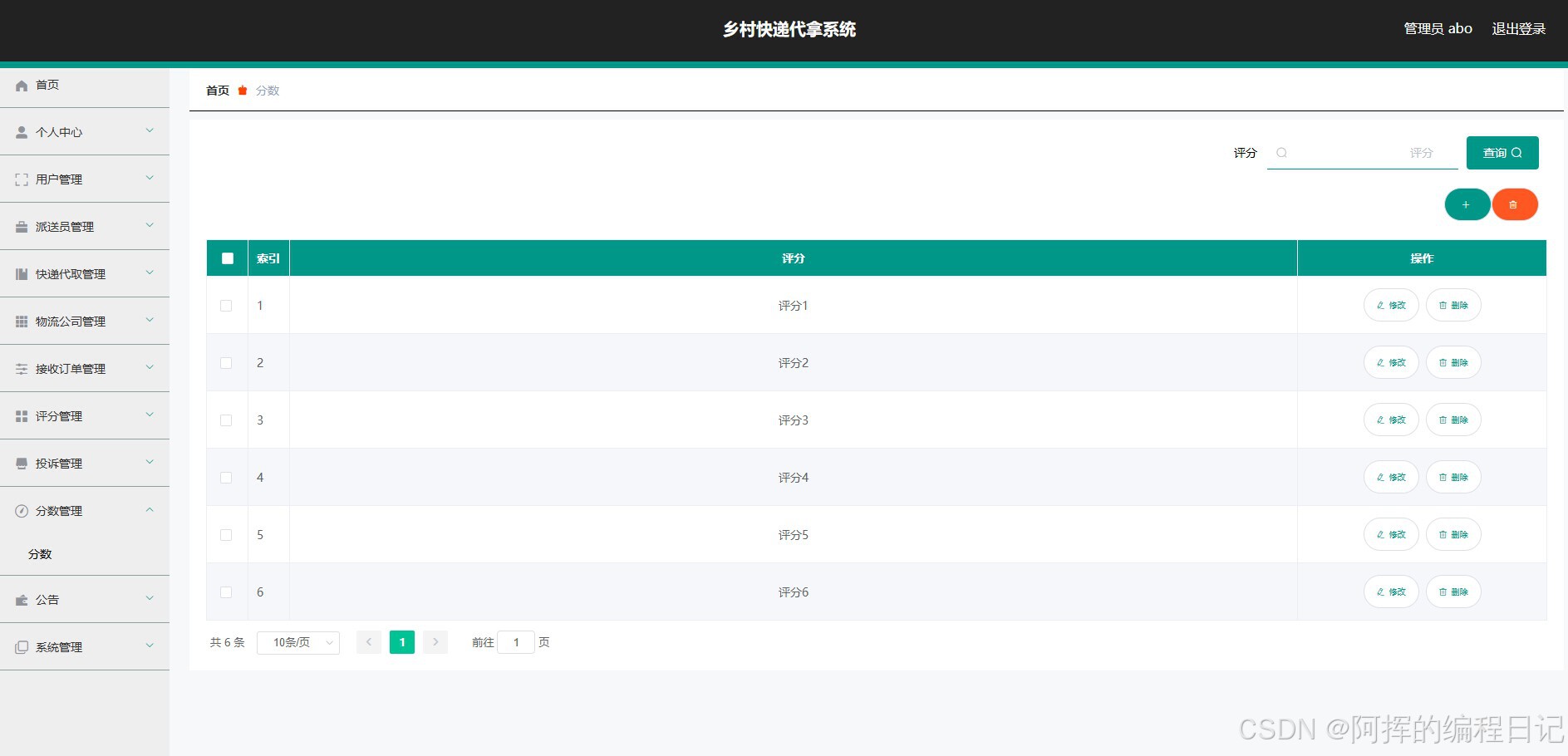
Task: Open the 公告 menu
Action: pos(85,600)
